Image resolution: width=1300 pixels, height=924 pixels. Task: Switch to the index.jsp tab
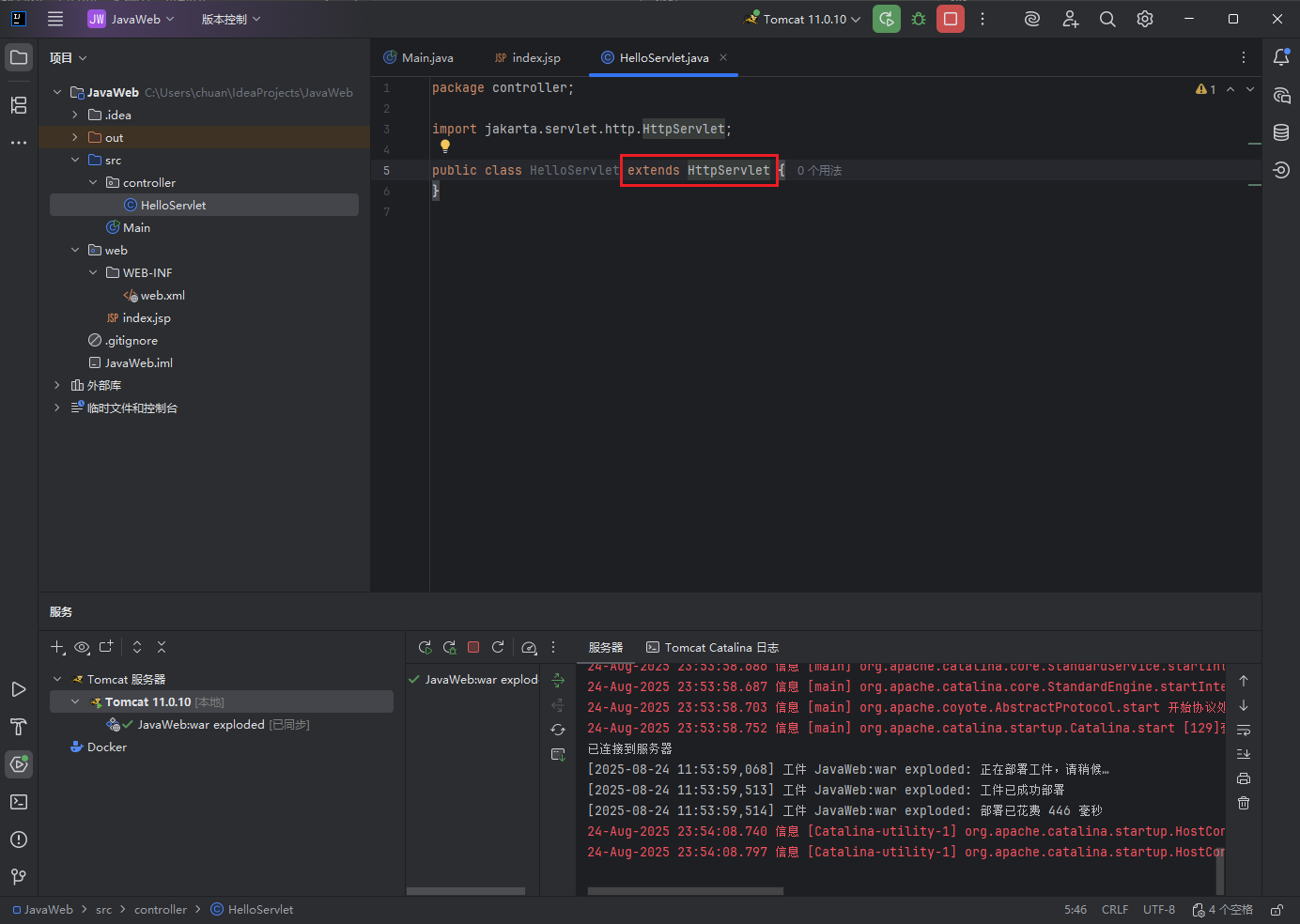[528, 57]
